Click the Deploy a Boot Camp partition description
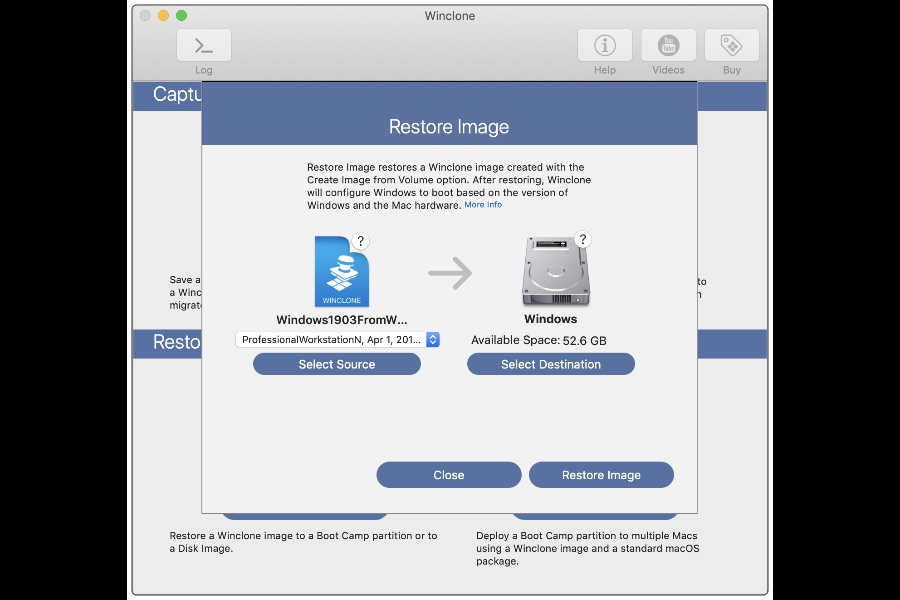The height and width of the screenshot is (600, 900). click(588, 548)
